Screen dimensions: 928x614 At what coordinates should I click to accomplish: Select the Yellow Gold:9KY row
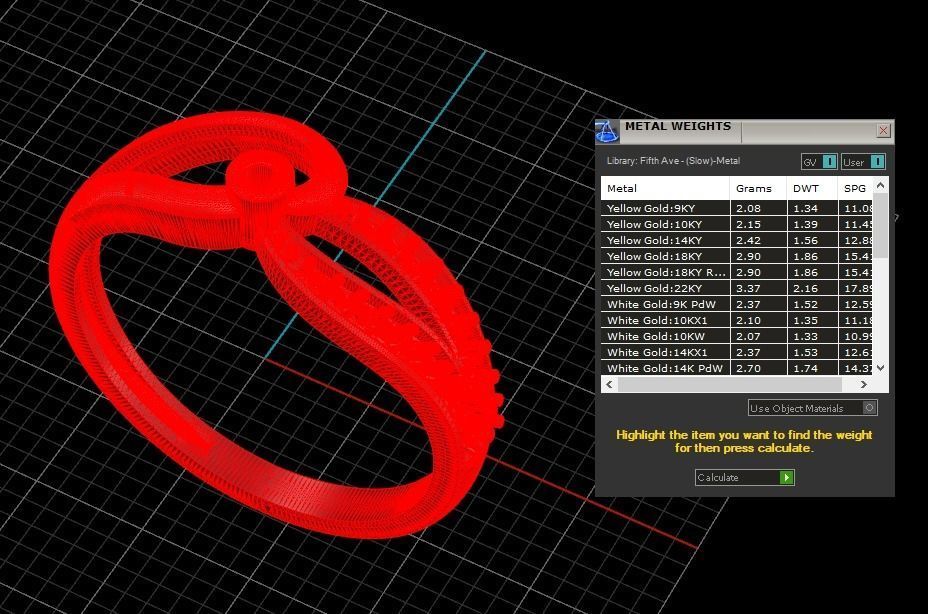(737, 208)
